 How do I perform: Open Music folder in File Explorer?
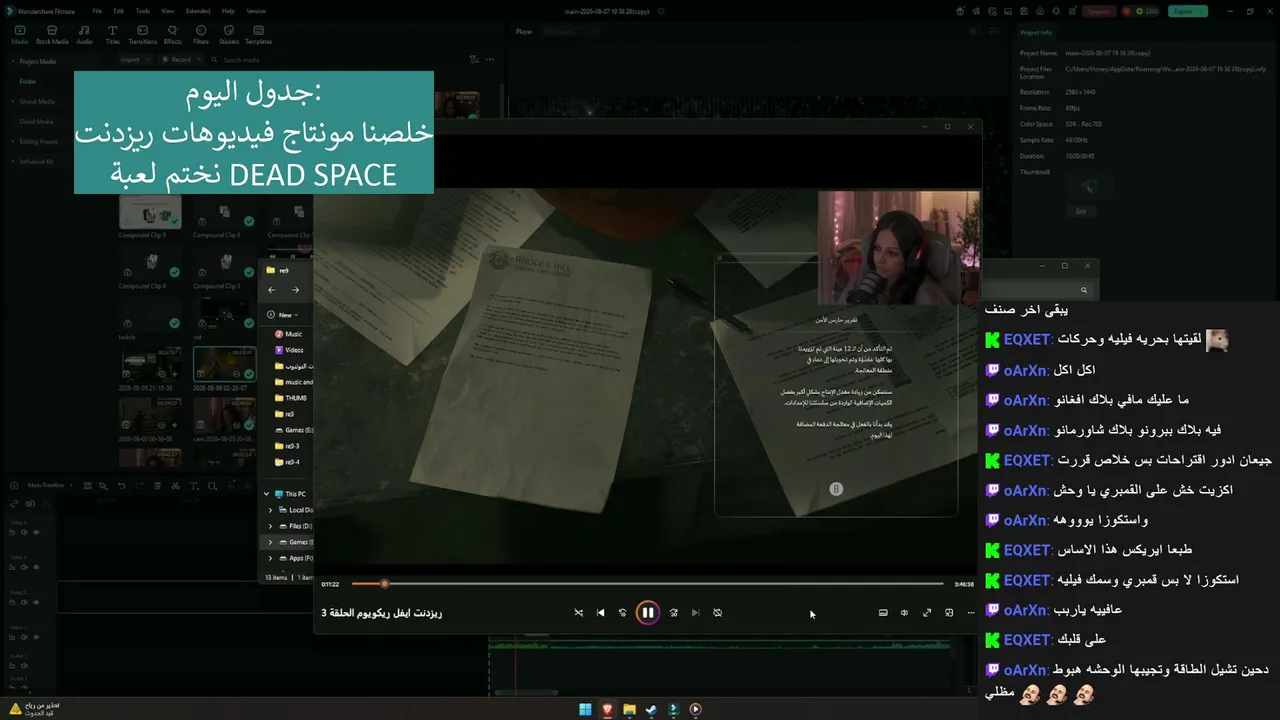coord(288,334)
